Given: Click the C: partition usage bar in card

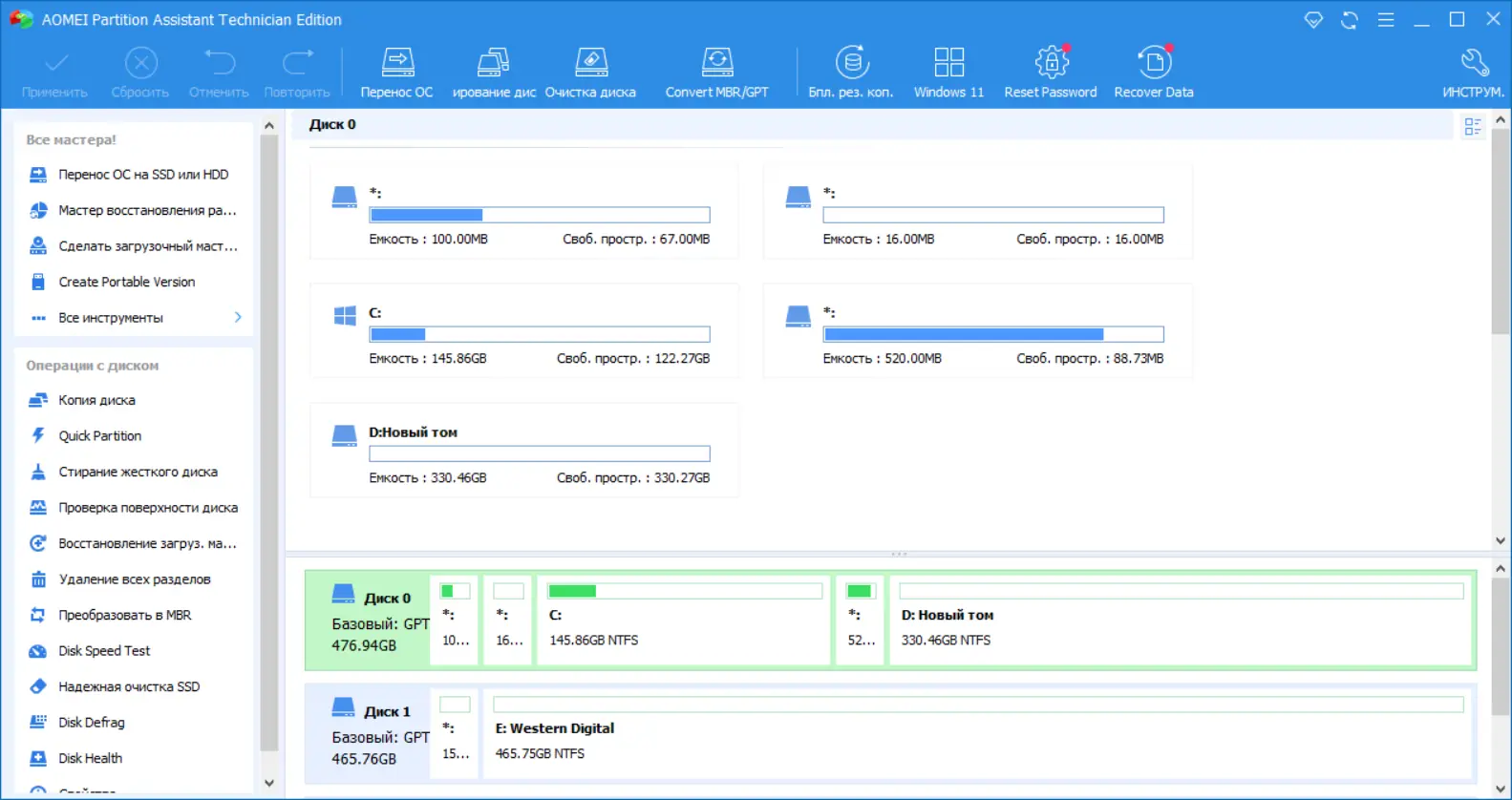Looking at the screenshot, I should point(540,334).
